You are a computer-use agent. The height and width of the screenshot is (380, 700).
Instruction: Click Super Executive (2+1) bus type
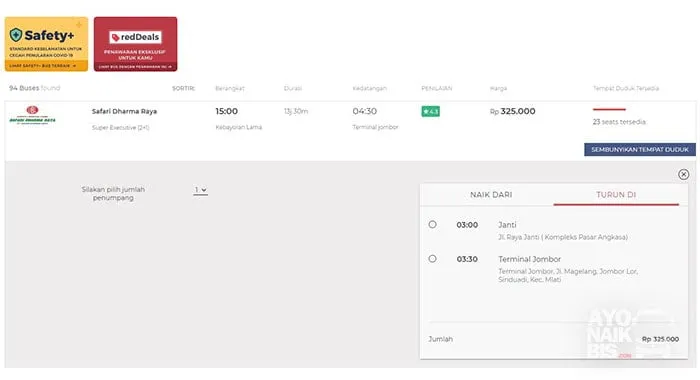tap(121, 128)
